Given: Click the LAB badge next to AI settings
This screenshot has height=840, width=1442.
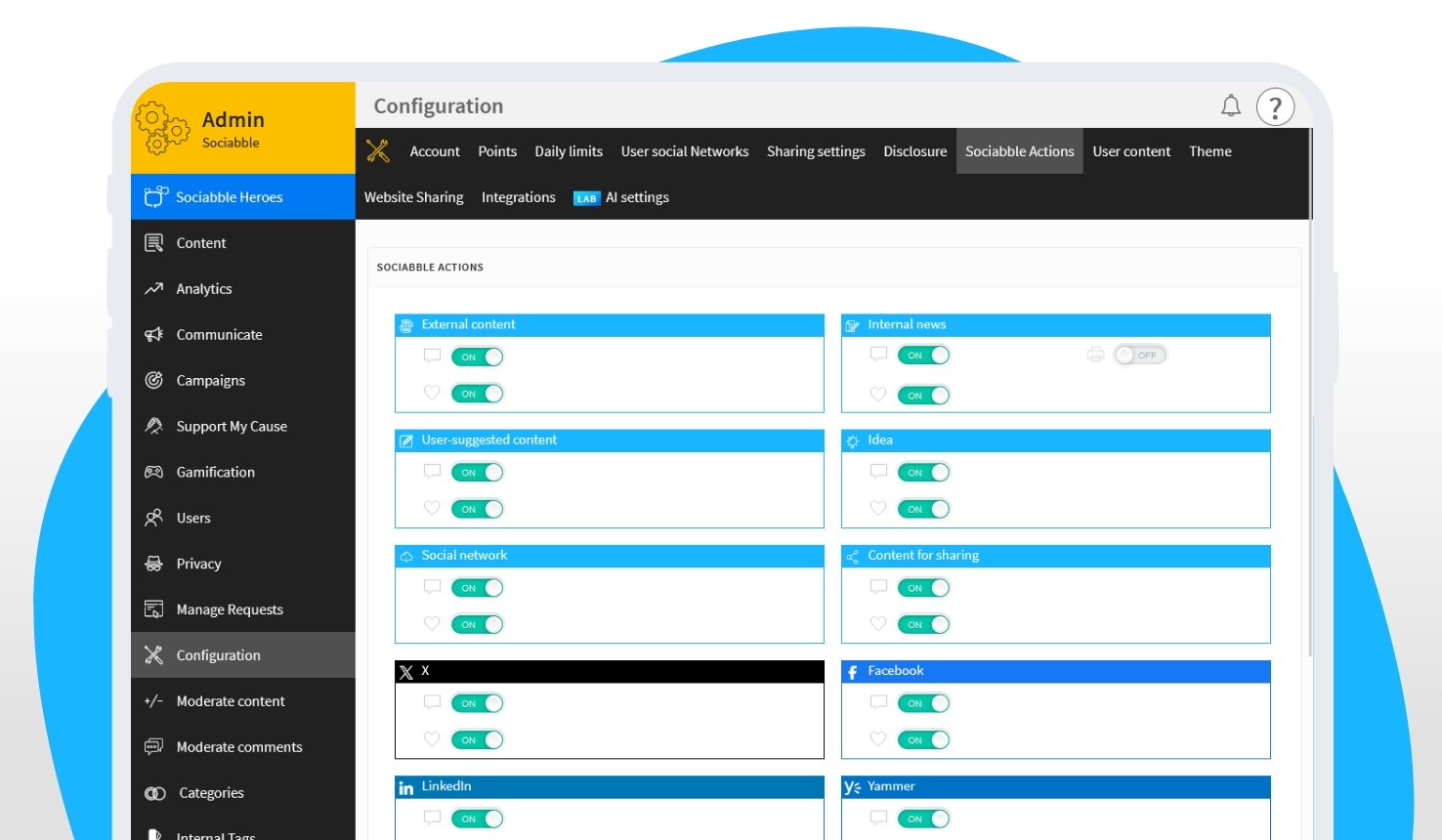Looking at the screenshot, I should (586, 198).
